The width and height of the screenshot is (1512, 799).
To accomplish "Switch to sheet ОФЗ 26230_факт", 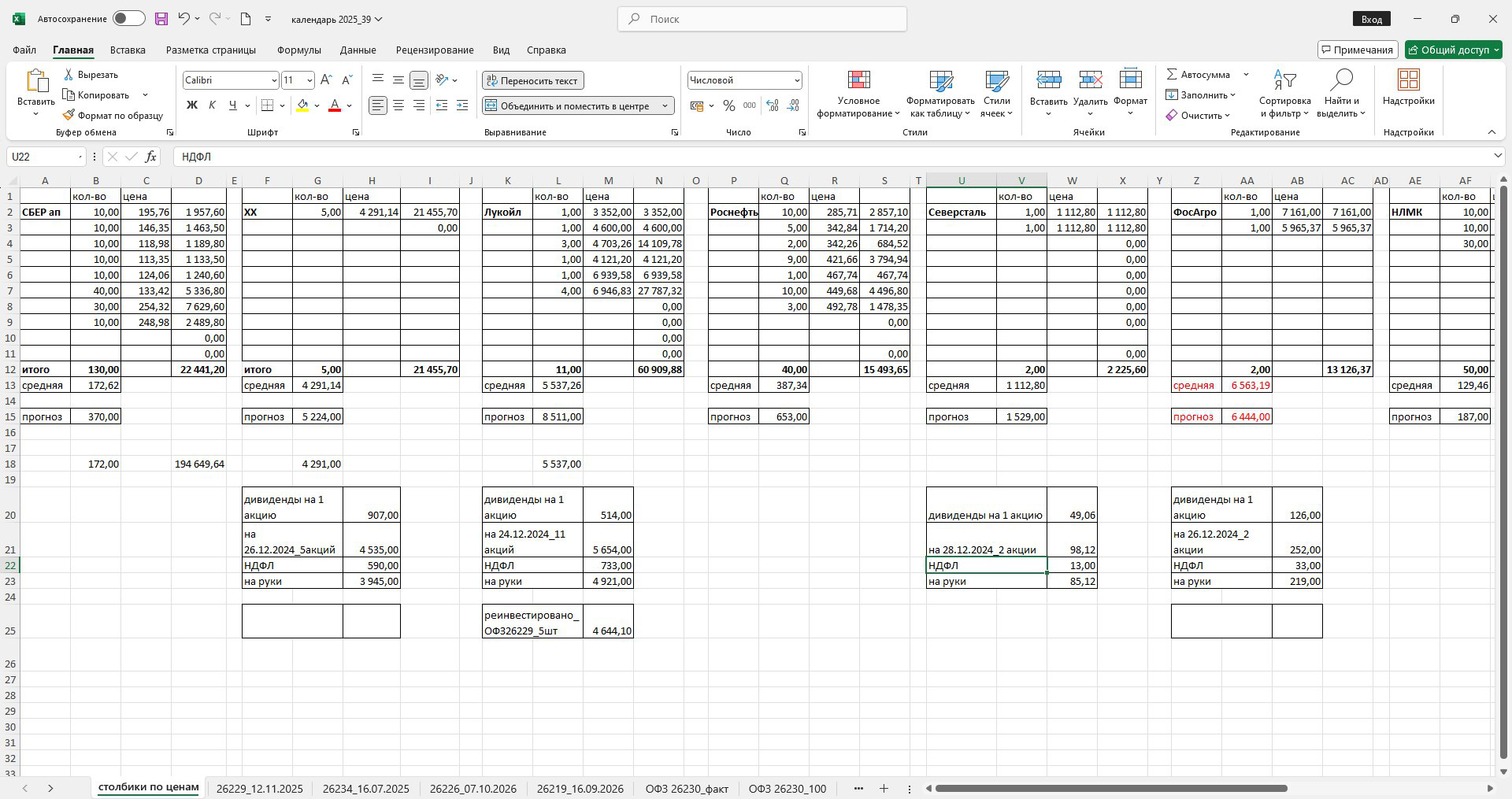I will tap(687, 788).
